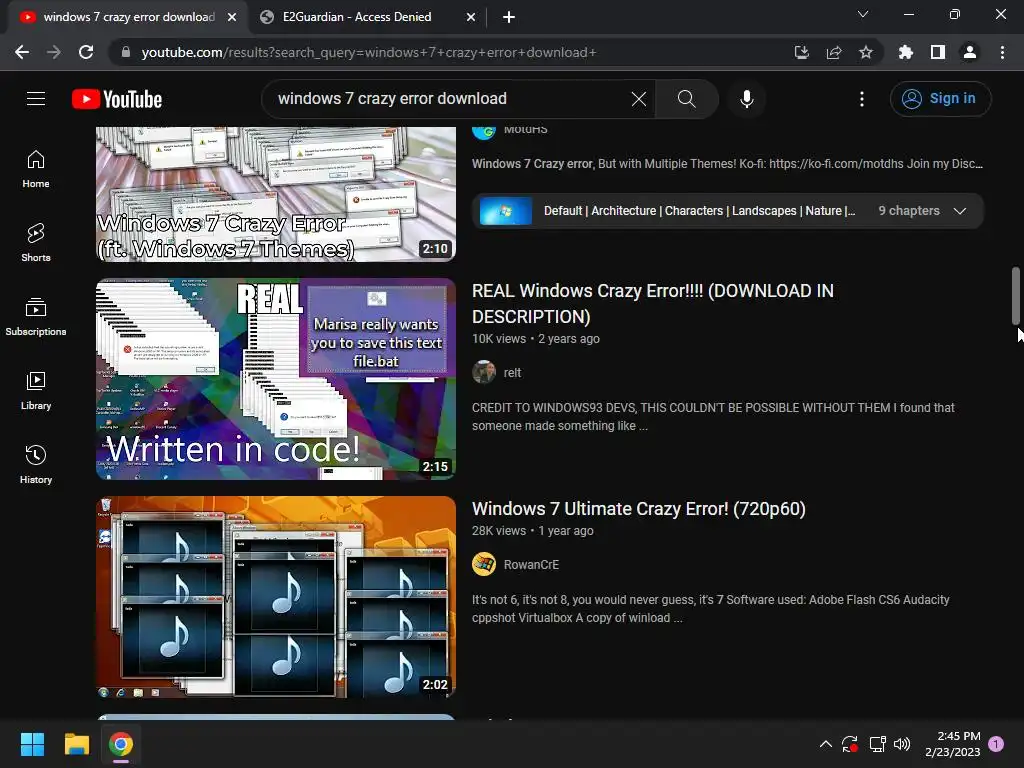
Task: Share this page via address bar icon
Action: coord(834,52)
